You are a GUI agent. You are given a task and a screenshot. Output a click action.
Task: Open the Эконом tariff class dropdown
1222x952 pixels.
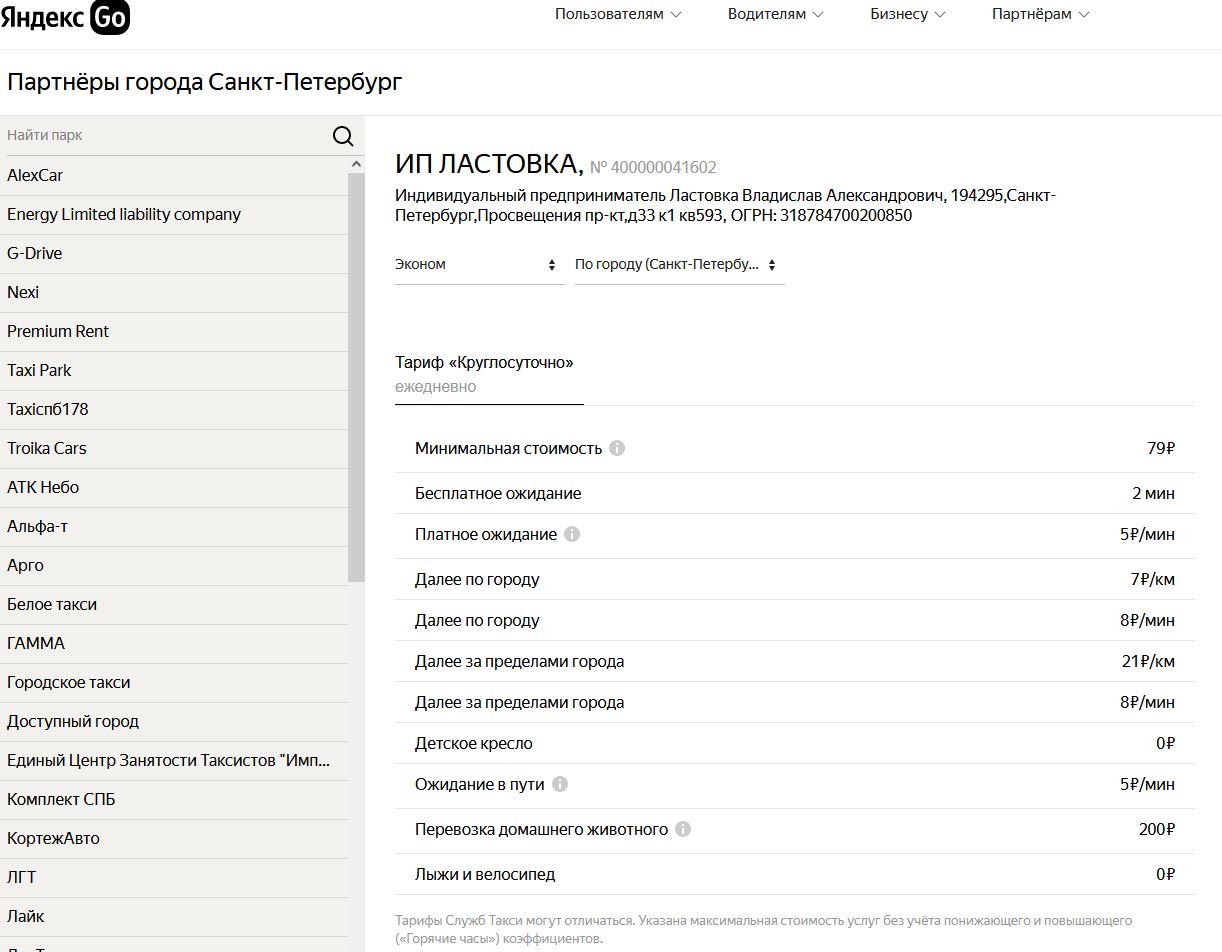coord(479,265)
